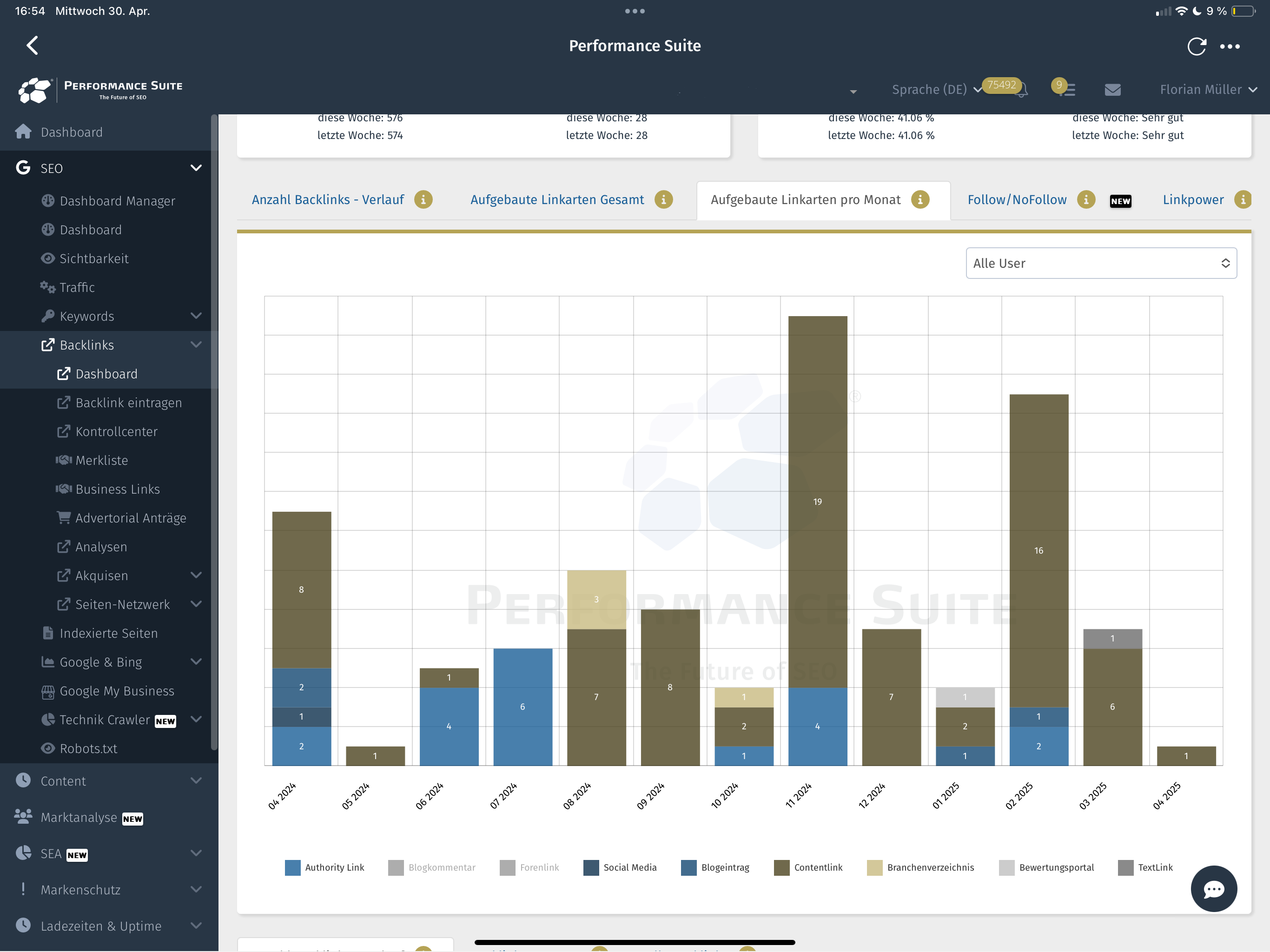Viewport: 1270px width, 952px height.
Task: Click the eye icon next to Sichtbarkeit
Action: [x=48, y=258]
